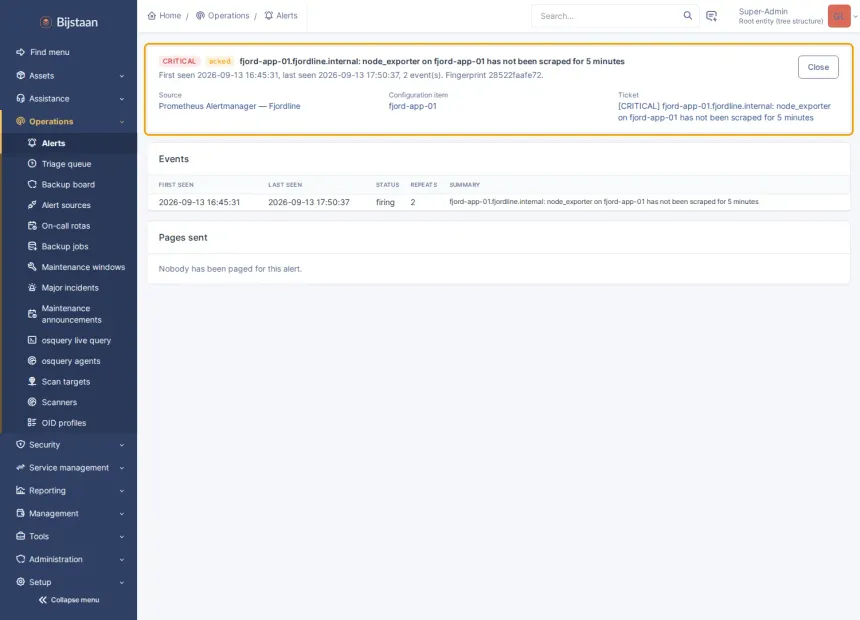This screenshot has height=620, width=860.
Task: Click the Maintenance windows wrench icon
Action: pyautogui.click(x=32, y=267)
